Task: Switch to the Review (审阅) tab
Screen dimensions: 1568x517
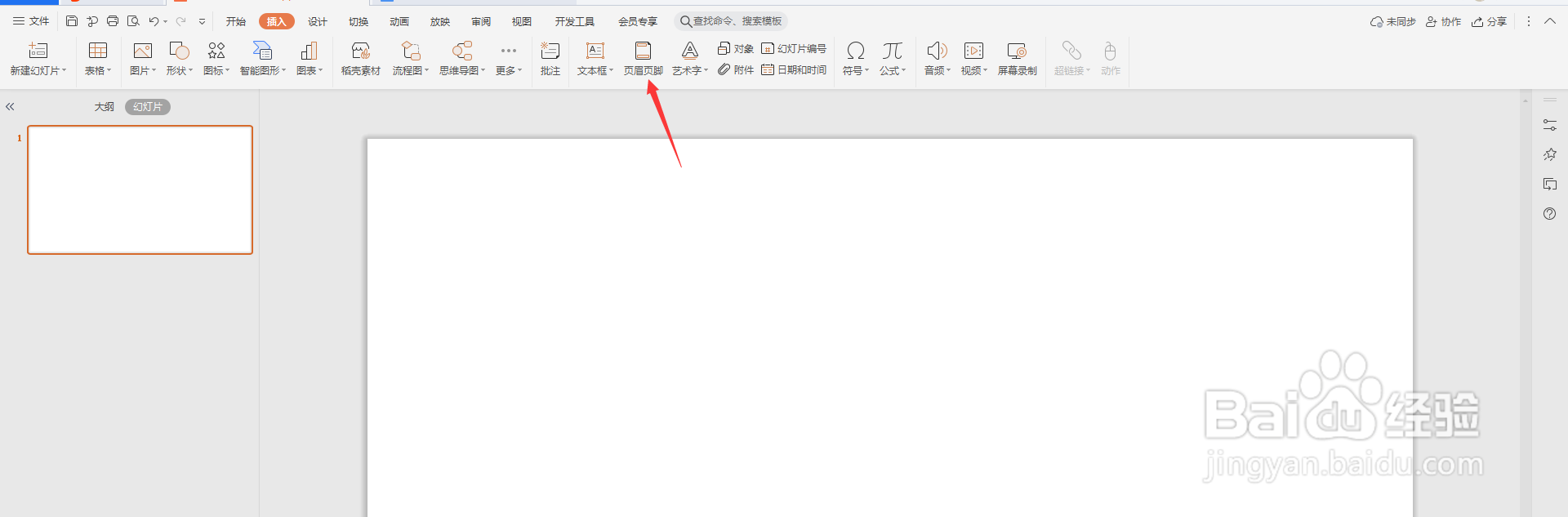Action: point(481,22)
